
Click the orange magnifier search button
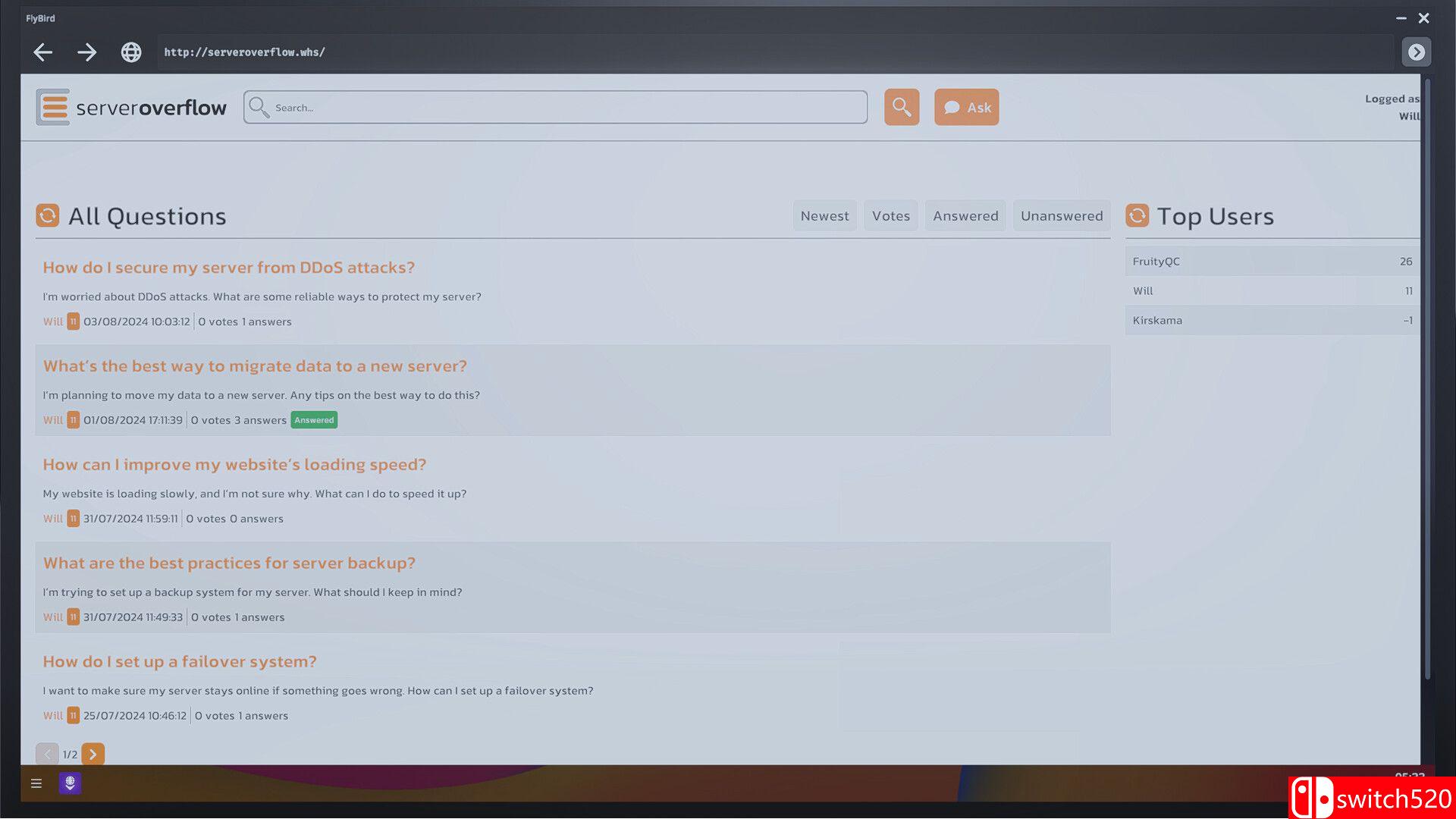(x=901, y=107)
